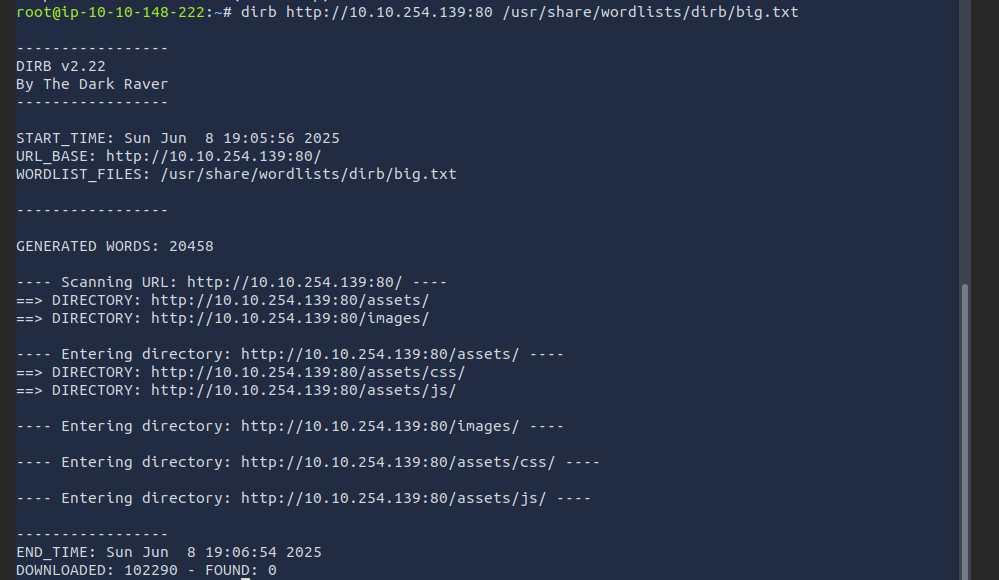Open the DIRECTORY result for assets/css/

click(308, 372)
